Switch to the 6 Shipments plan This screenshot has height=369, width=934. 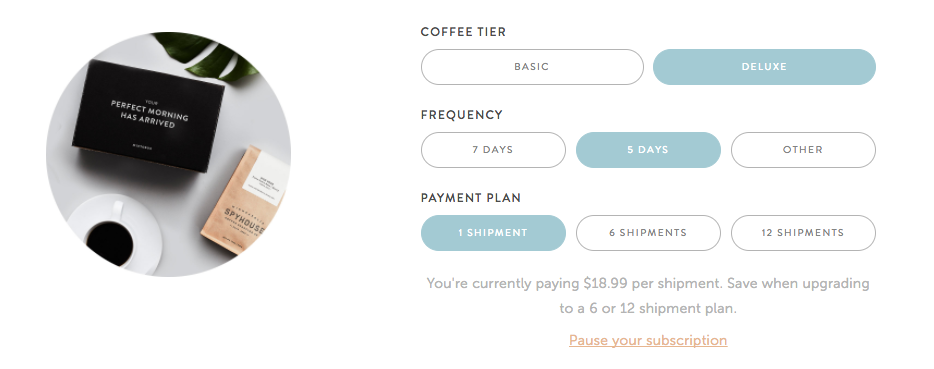[x=648, y=233]
